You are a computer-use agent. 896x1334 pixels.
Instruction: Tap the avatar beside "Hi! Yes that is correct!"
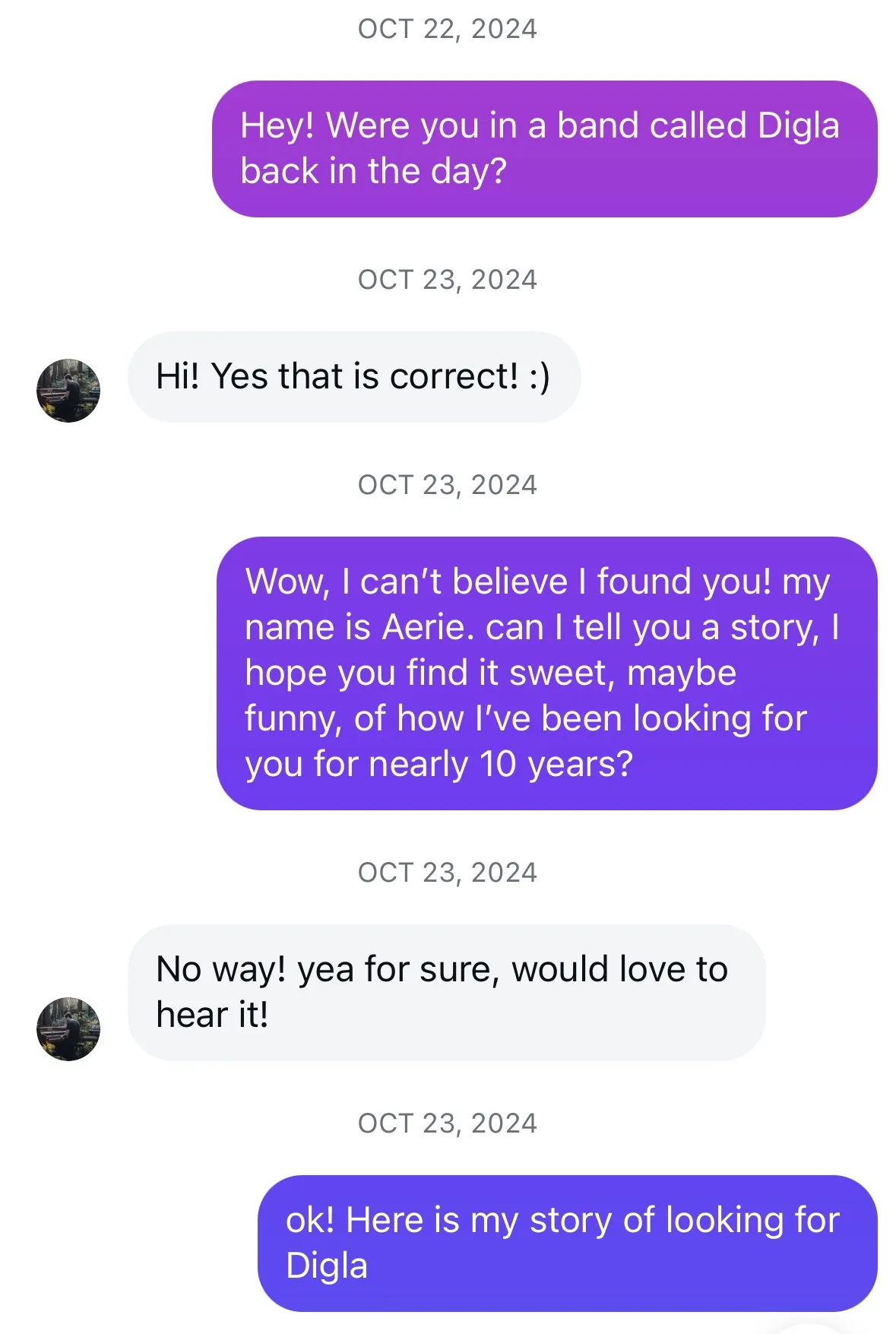click(68, 391)
